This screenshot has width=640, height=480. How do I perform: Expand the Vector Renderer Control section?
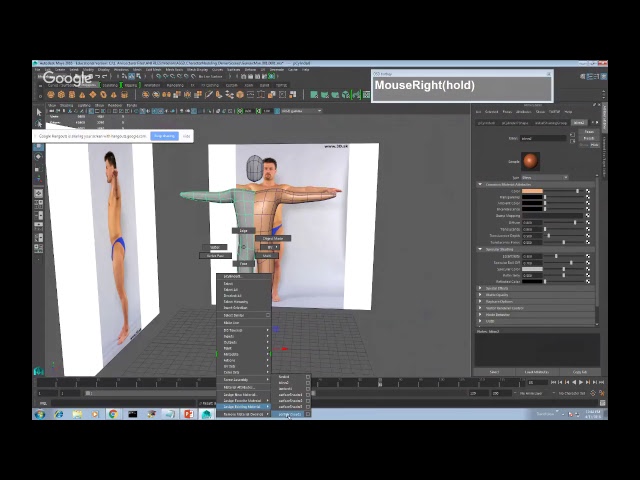480,308
